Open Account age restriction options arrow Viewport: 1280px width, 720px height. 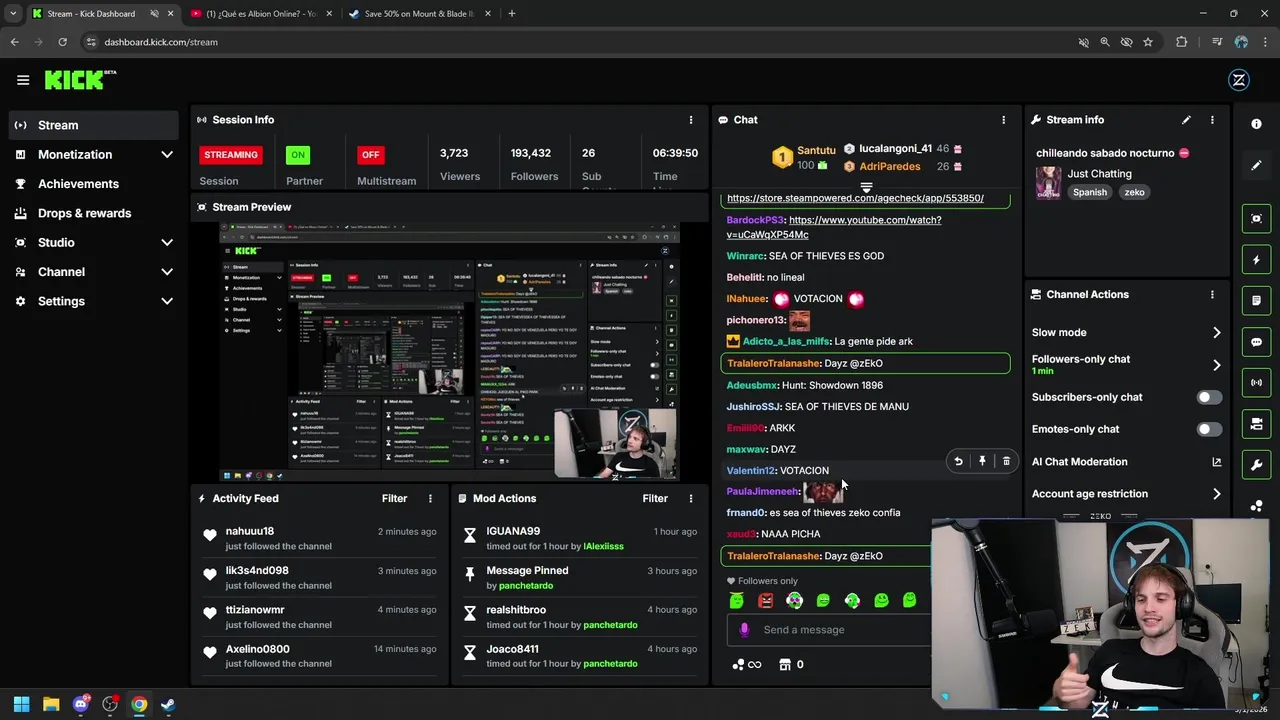(x=1216, y=494)
